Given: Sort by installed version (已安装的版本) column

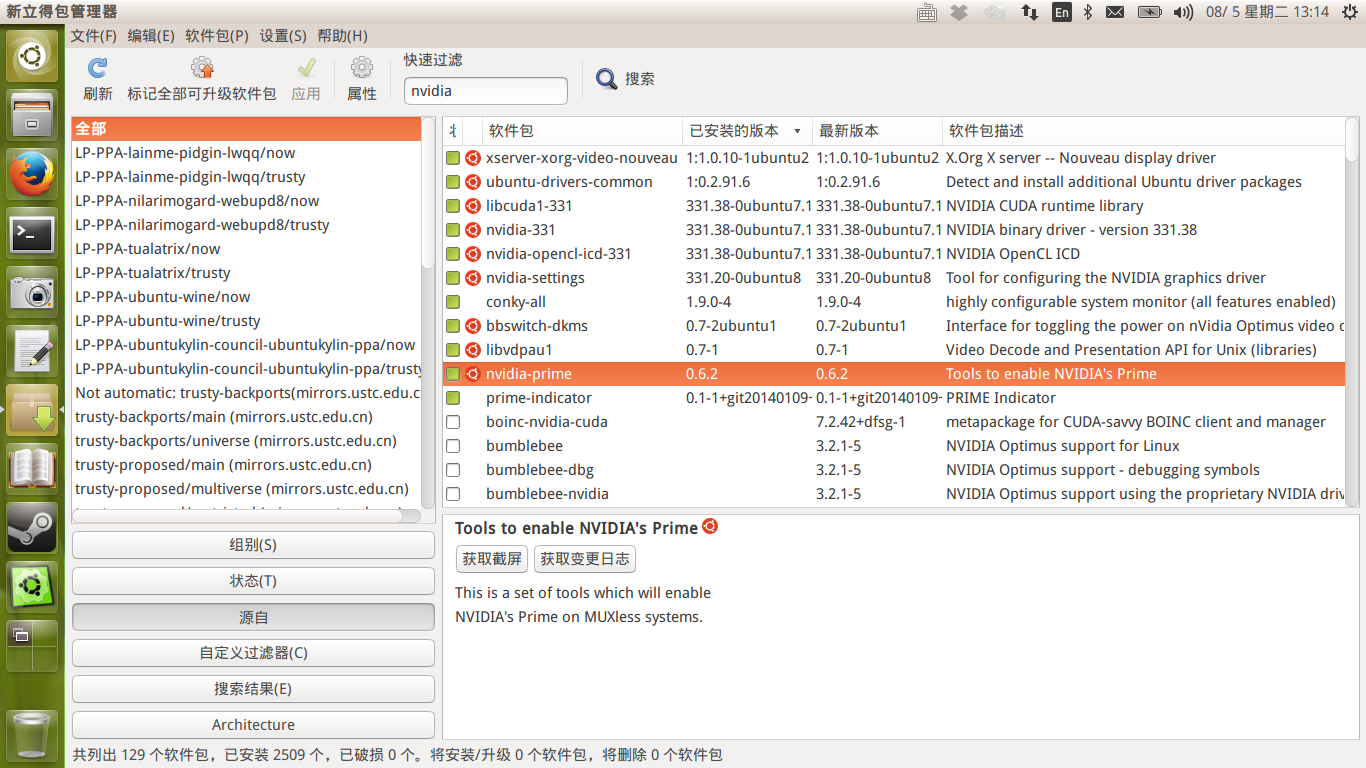Looking at the screenshot, I should (x=747, y=131).
